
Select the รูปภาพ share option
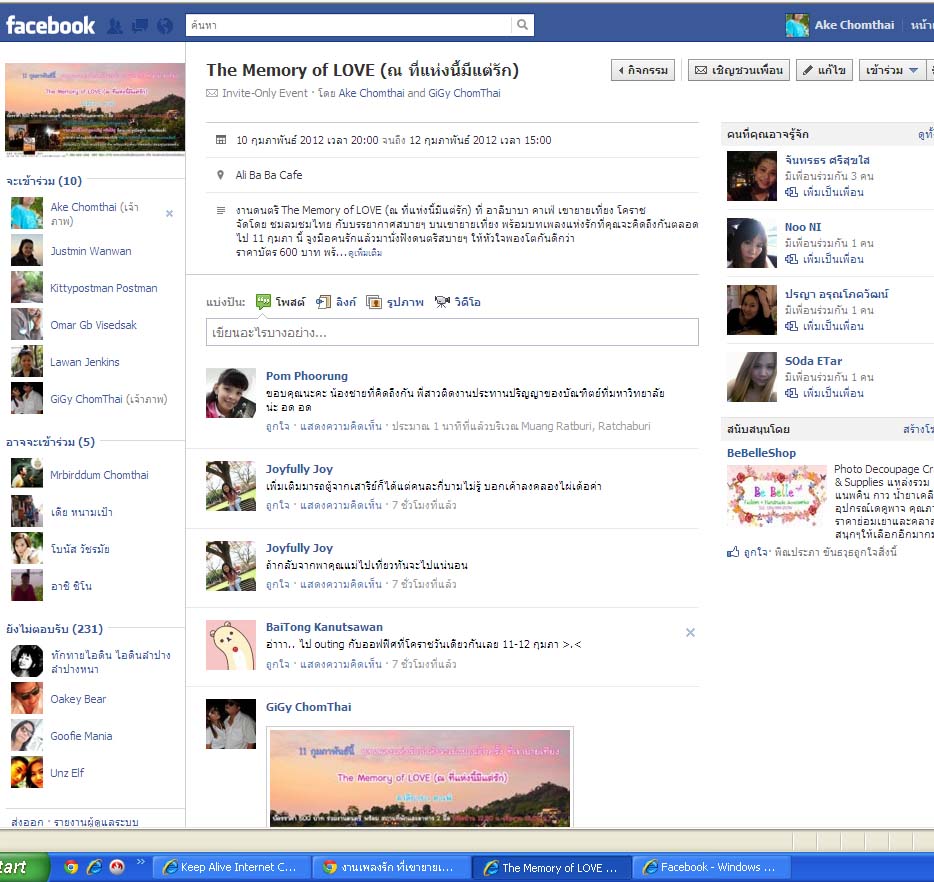click(x=395, y=302)
